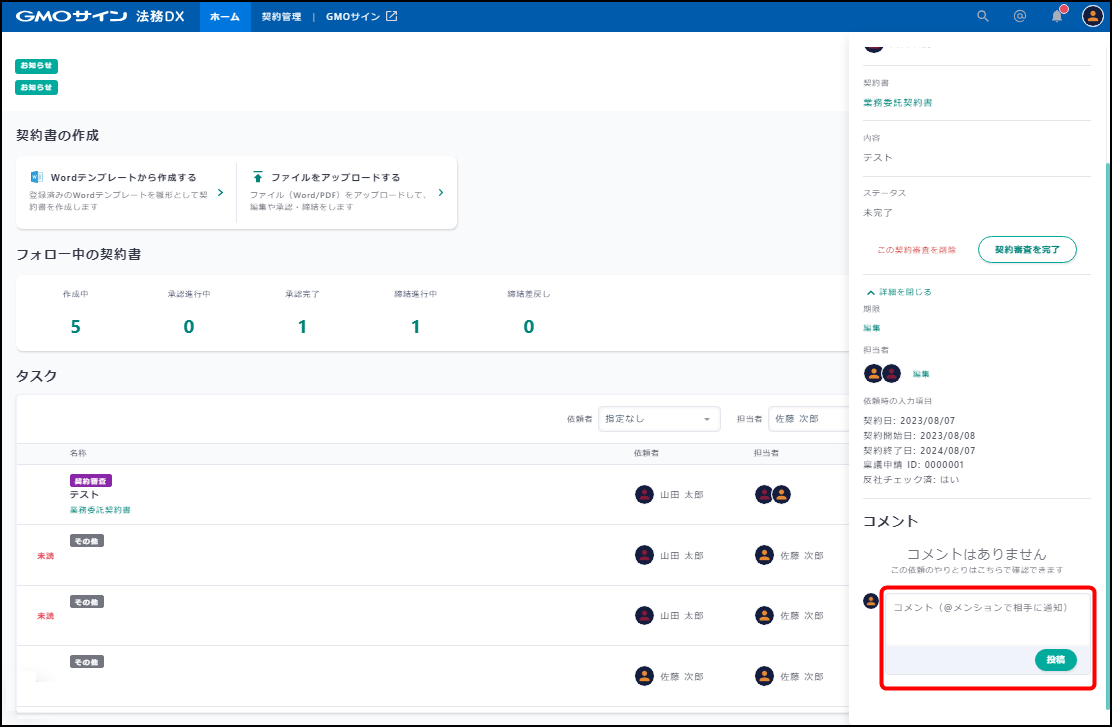Click 編集 link next to assignee avatars
The image size is (1112, 727).
[x=920, y=374]
